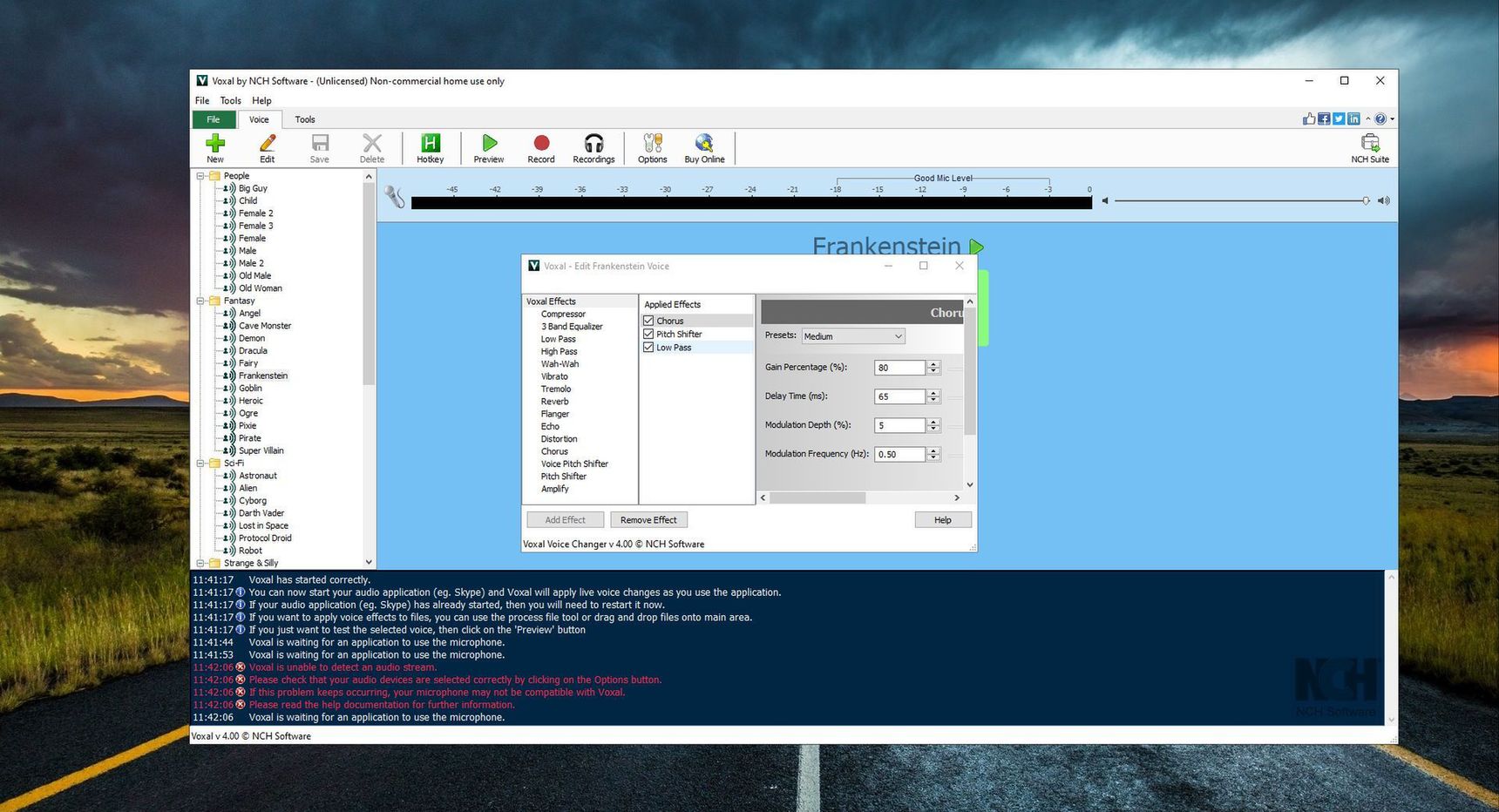The height and width of the screenshot is (812, 1499).
Task: Increase Modulation Frequency with spinner arrow
Action: coord(933,450)
